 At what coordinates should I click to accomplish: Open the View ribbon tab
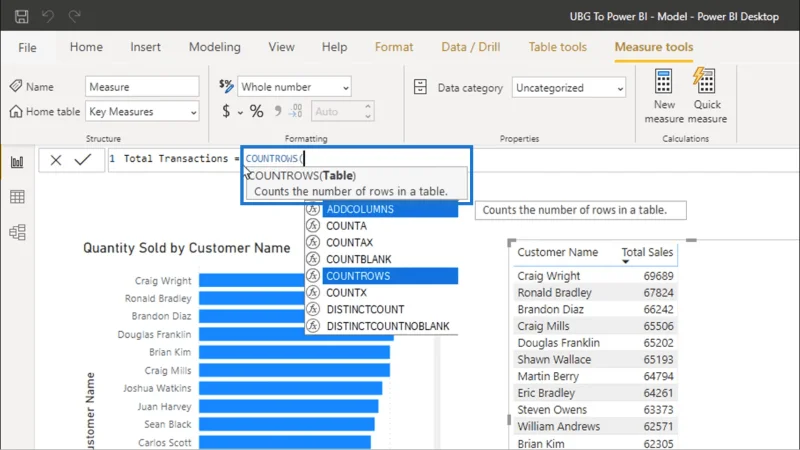point(281,47)
